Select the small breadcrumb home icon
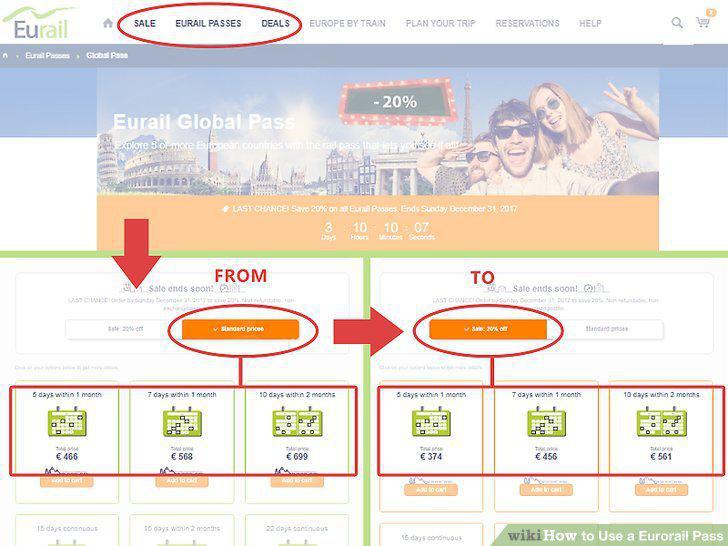The width and height of the screenshot is (728, 546). click(x=6, y=56)
